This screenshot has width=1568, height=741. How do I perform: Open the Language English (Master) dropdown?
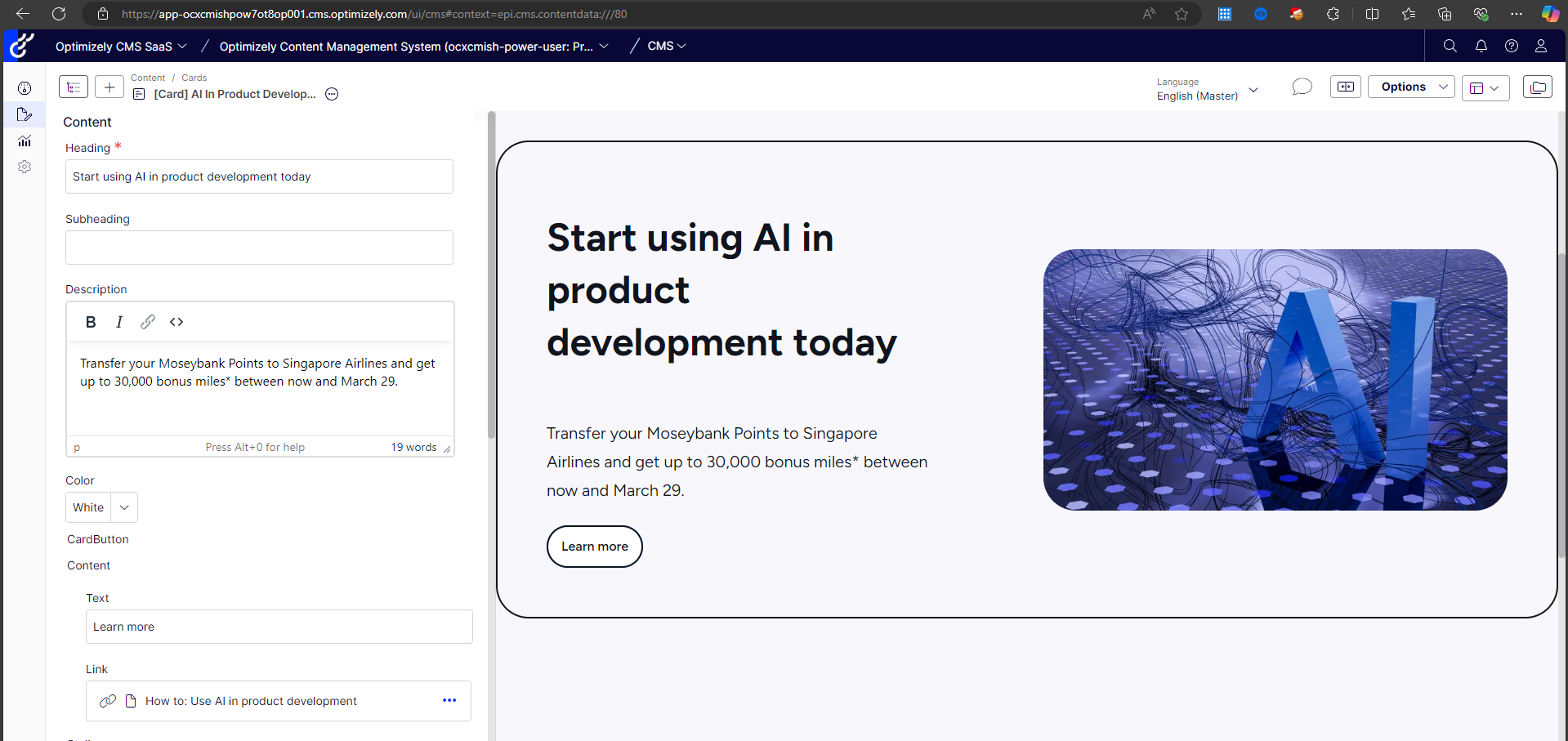1207,89
